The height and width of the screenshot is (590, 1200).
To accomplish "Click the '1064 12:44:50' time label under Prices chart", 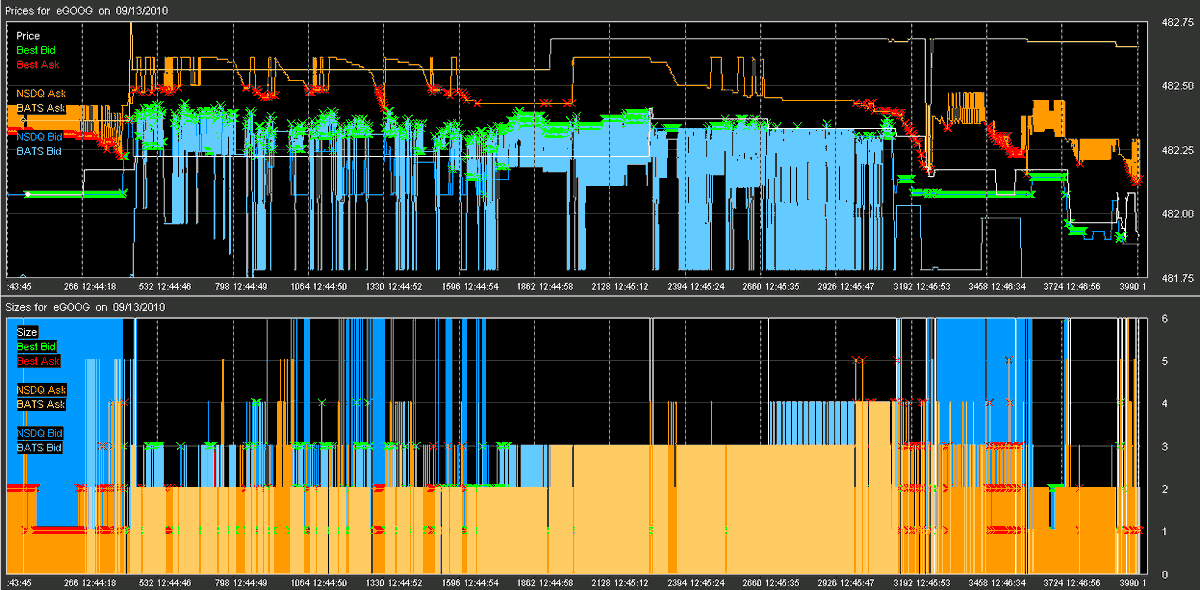I will (312, 286).
